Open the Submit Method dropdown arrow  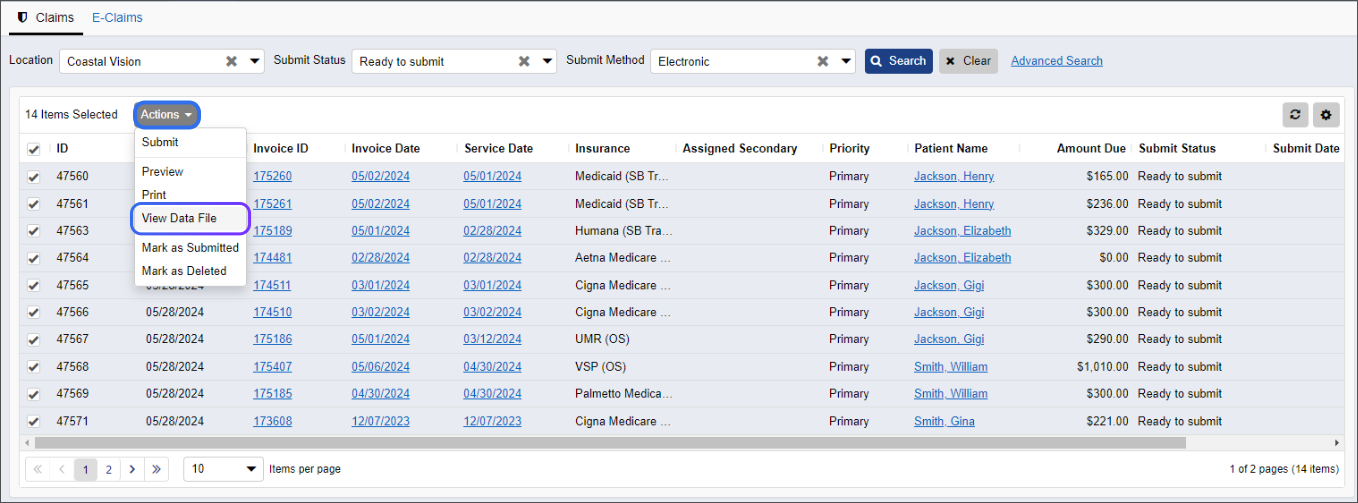pos(846,61)
